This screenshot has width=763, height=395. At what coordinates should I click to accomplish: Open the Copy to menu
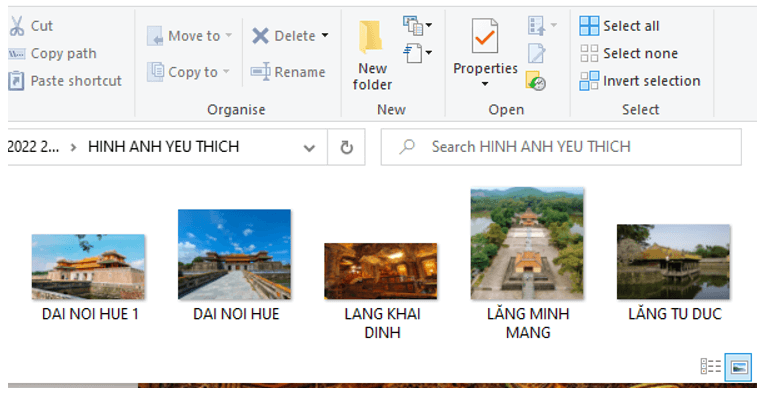188,72
